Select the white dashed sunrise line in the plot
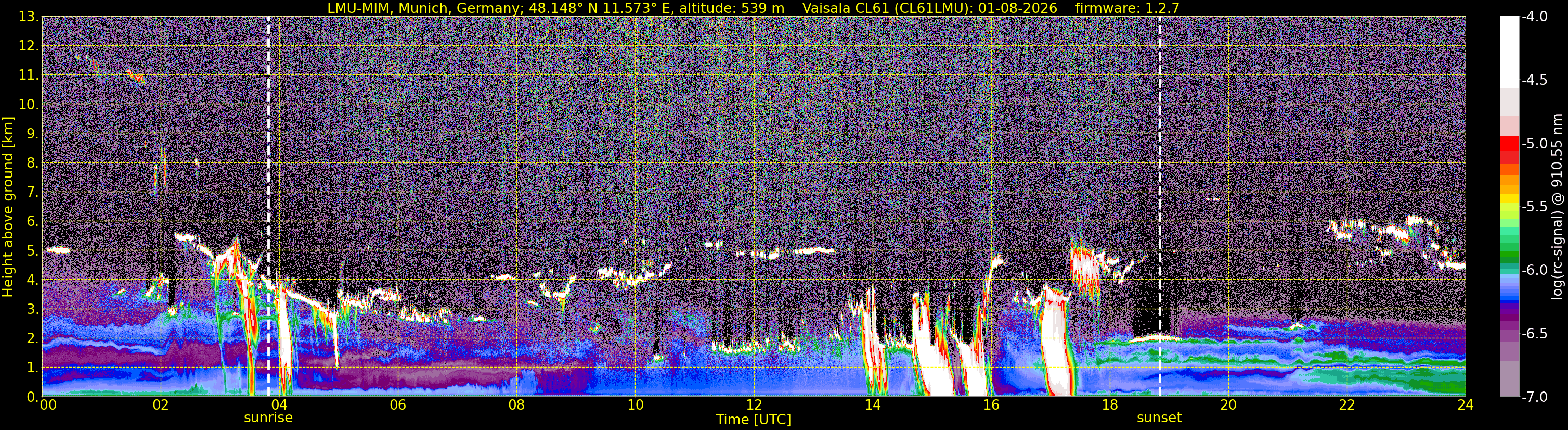This screenshot has width=1568, height=430. tap(268, 207)
